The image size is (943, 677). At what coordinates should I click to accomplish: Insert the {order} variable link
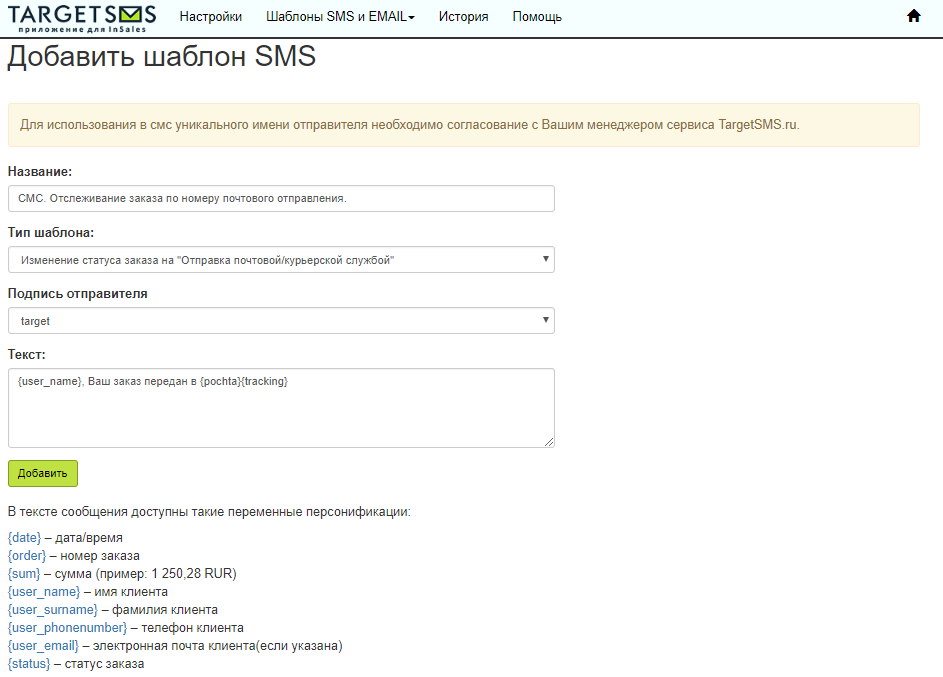click(26, 556)
